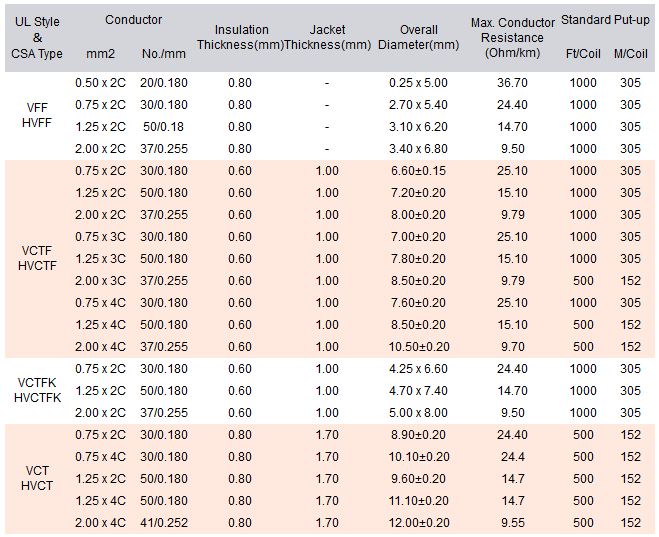
Task: Select the M/Coil sub-header
Action: 630,54
